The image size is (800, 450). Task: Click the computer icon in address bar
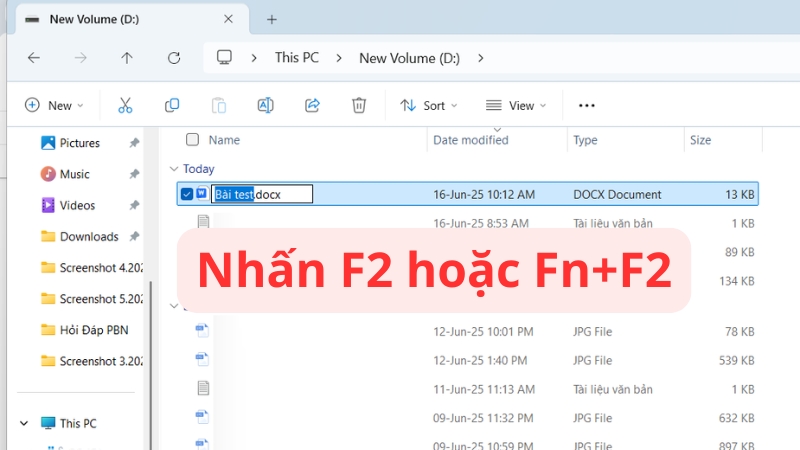[224, 57]
